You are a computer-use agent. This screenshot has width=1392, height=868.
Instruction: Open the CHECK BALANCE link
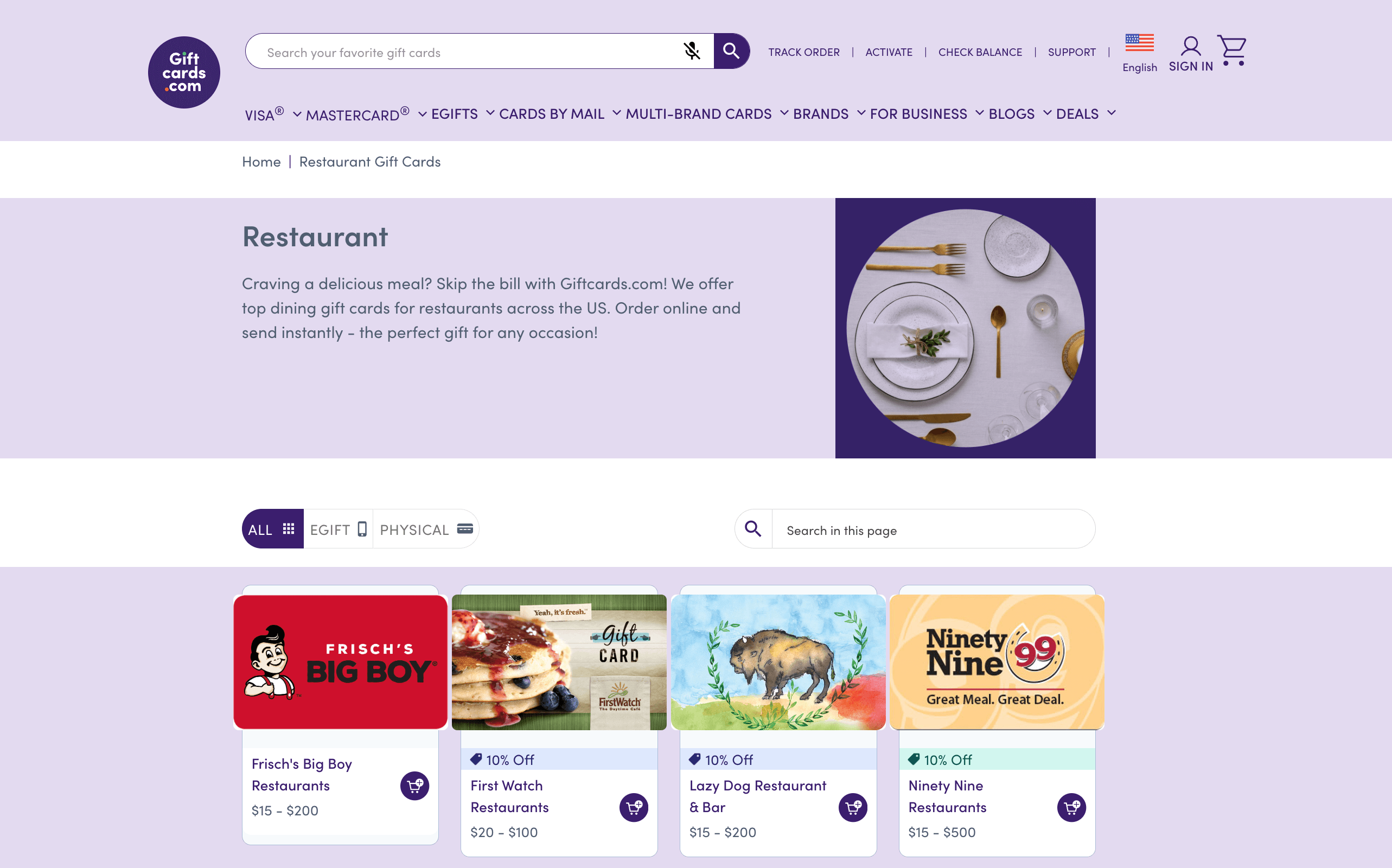click(x=980, y=52)
